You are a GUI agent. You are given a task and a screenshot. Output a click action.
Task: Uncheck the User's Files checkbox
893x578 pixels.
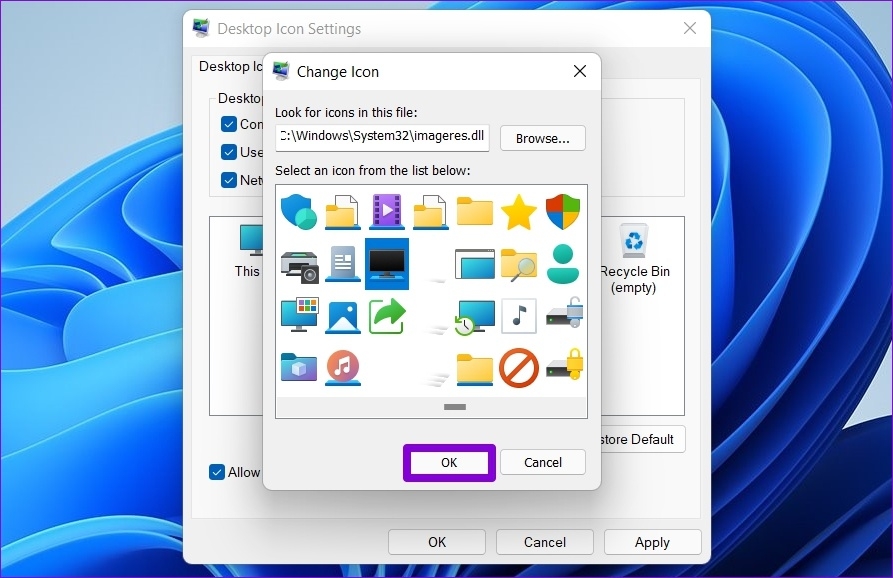pyautogui.click(x=228, y=152)
